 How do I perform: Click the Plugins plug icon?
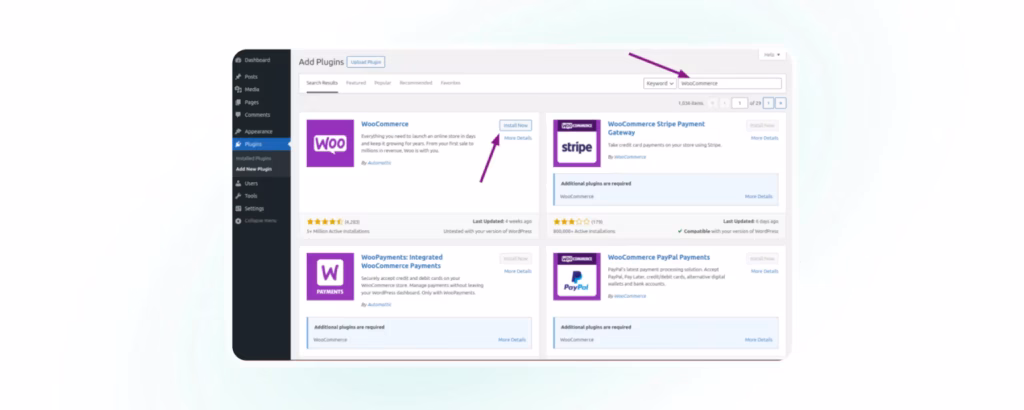click(238, 144)
